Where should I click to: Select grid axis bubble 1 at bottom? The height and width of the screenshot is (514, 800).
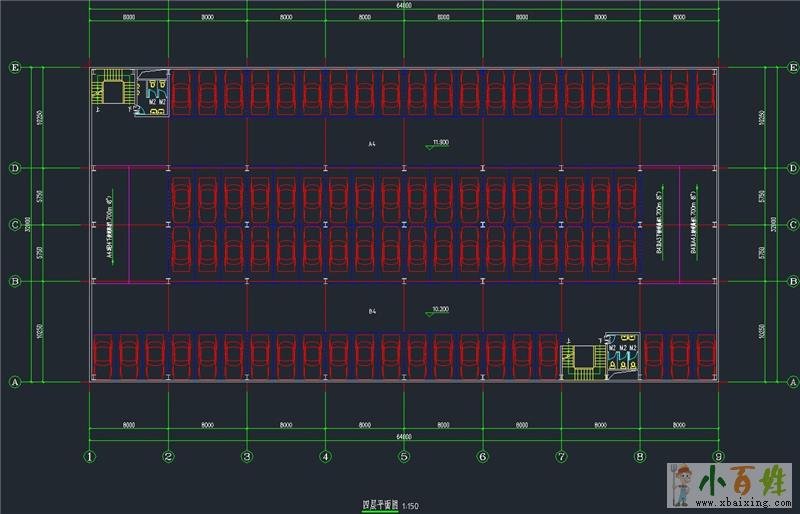click(x=89, y=457)
